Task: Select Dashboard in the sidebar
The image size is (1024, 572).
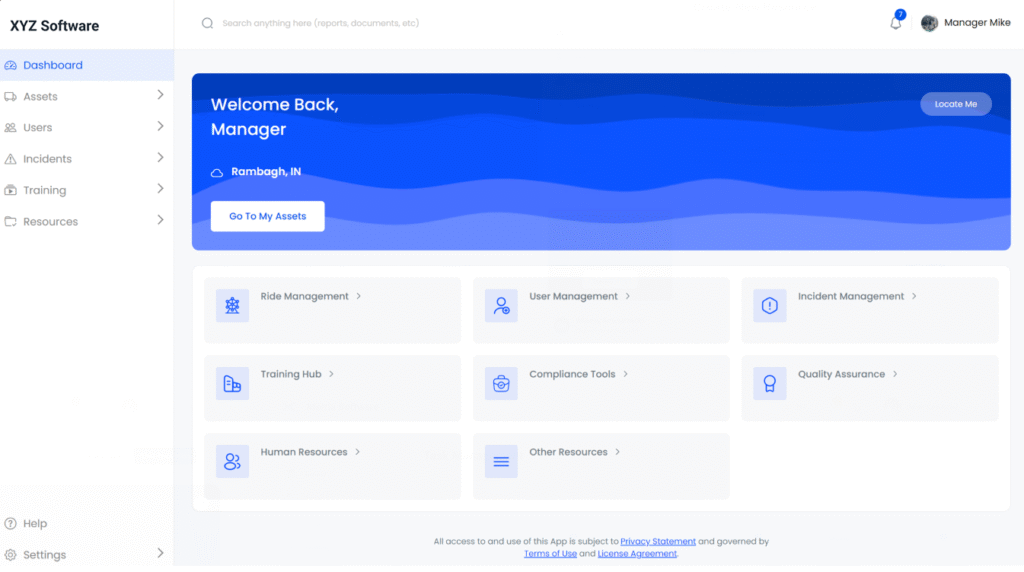Action: pyautogui.click(x=53, y=65)
